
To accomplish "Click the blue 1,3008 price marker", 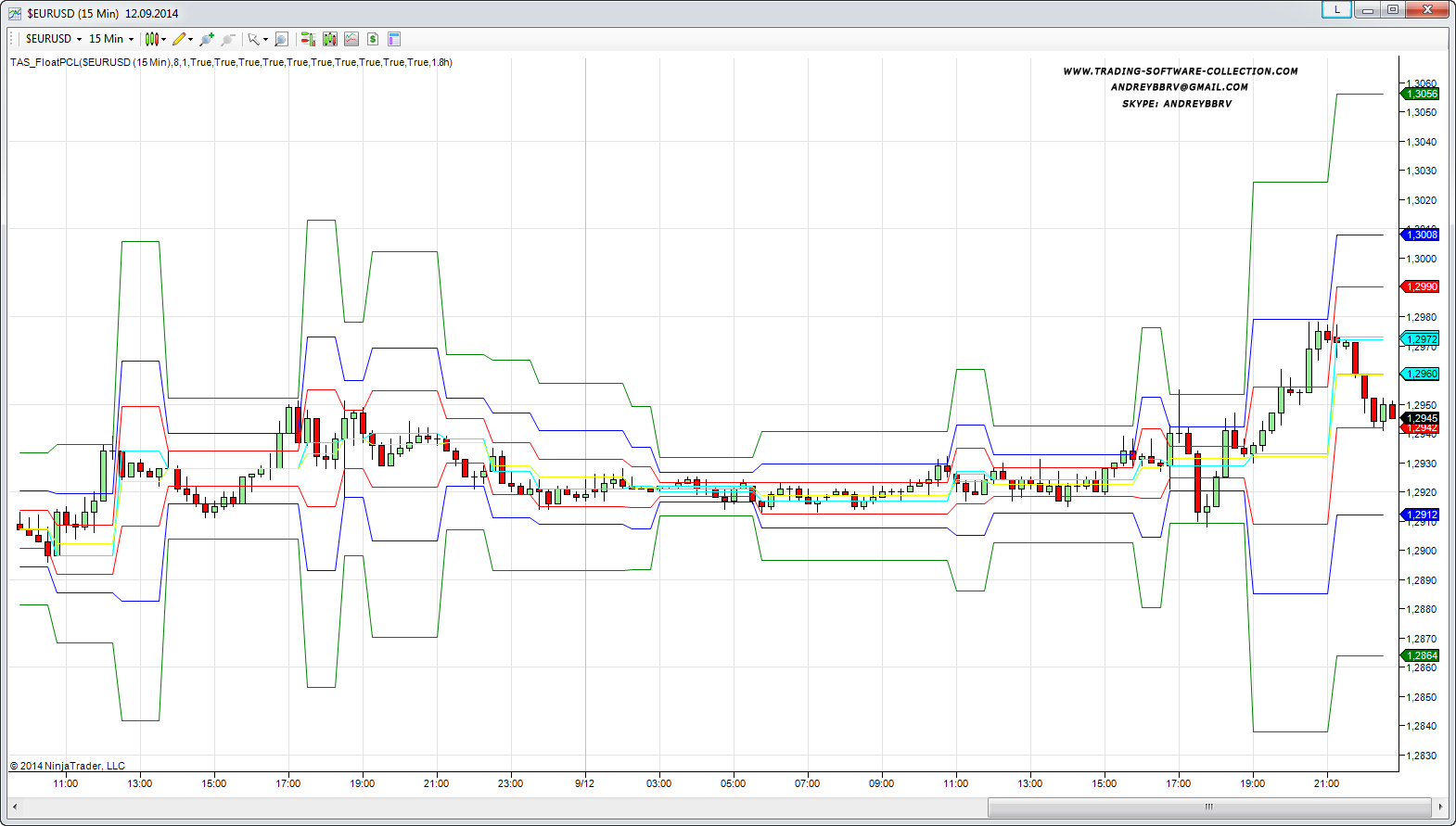I will click(1421, 235).
